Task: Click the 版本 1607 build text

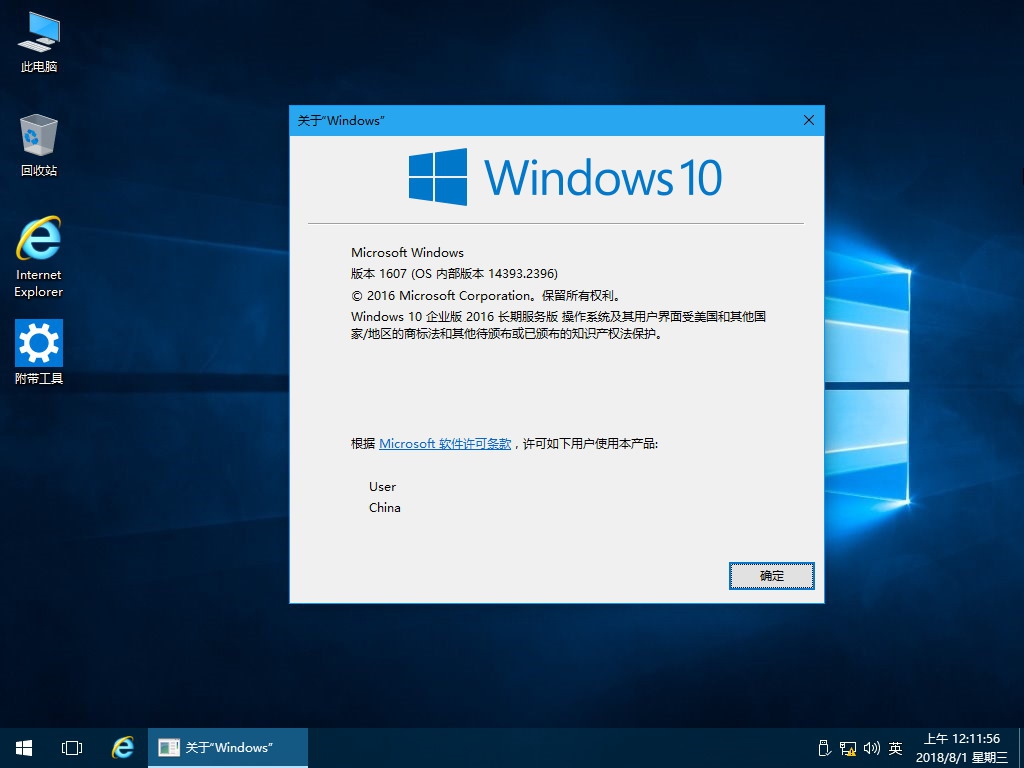Action: [454, 274]
